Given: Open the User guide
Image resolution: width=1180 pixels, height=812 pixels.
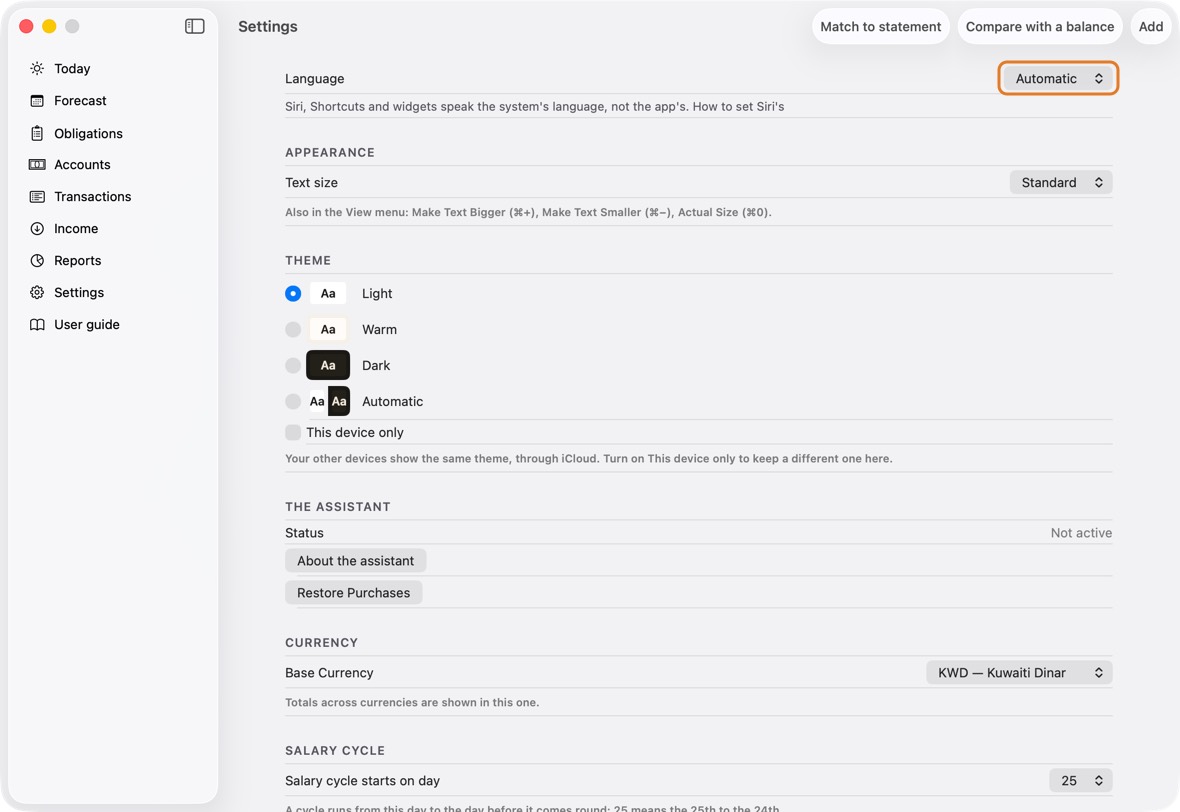Looking at the screenshot, I should pyautogui.click(x=87, y=324).
